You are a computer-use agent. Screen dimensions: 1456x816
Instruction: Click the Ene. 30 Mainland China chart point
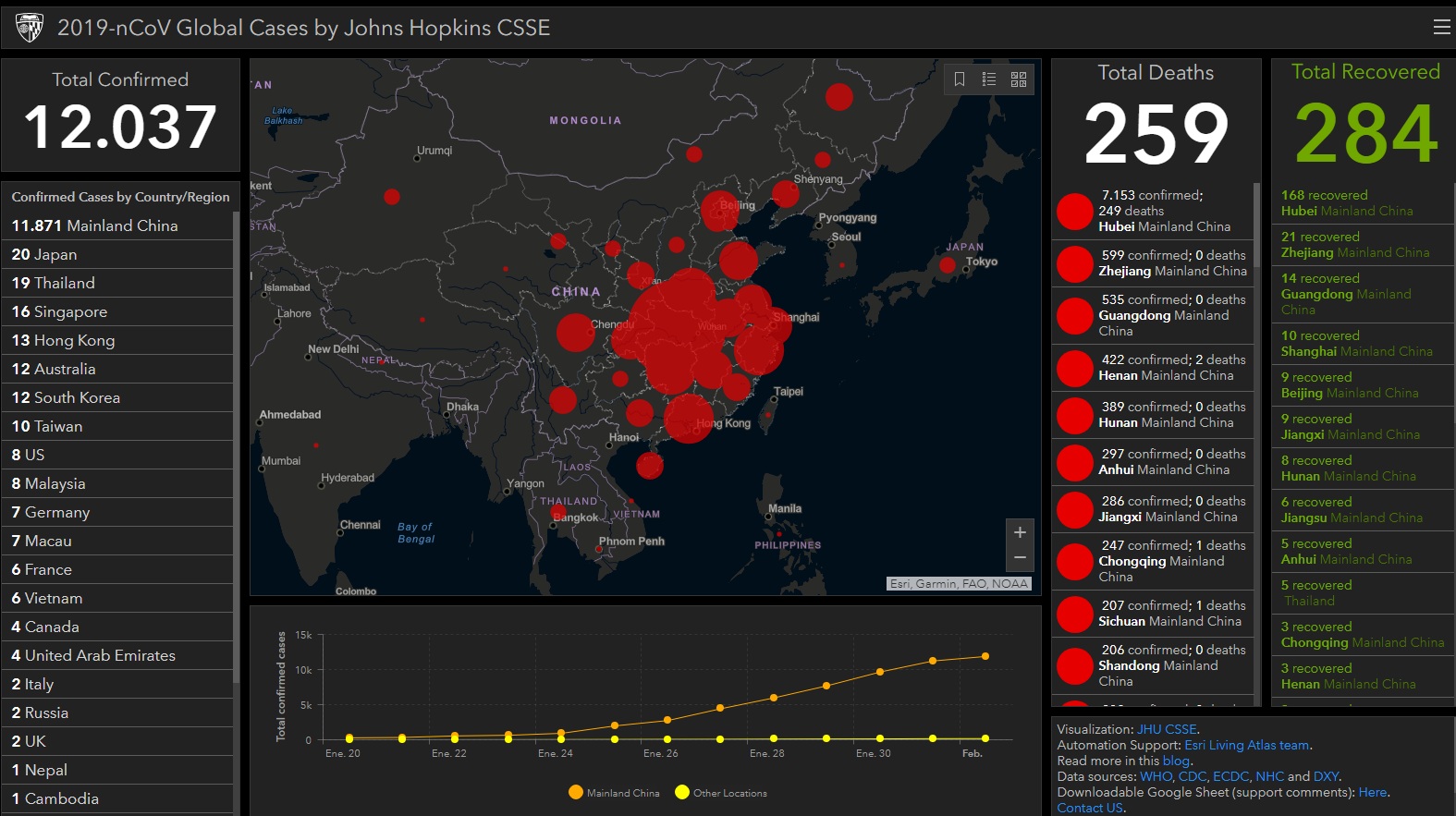pos(879,672)
